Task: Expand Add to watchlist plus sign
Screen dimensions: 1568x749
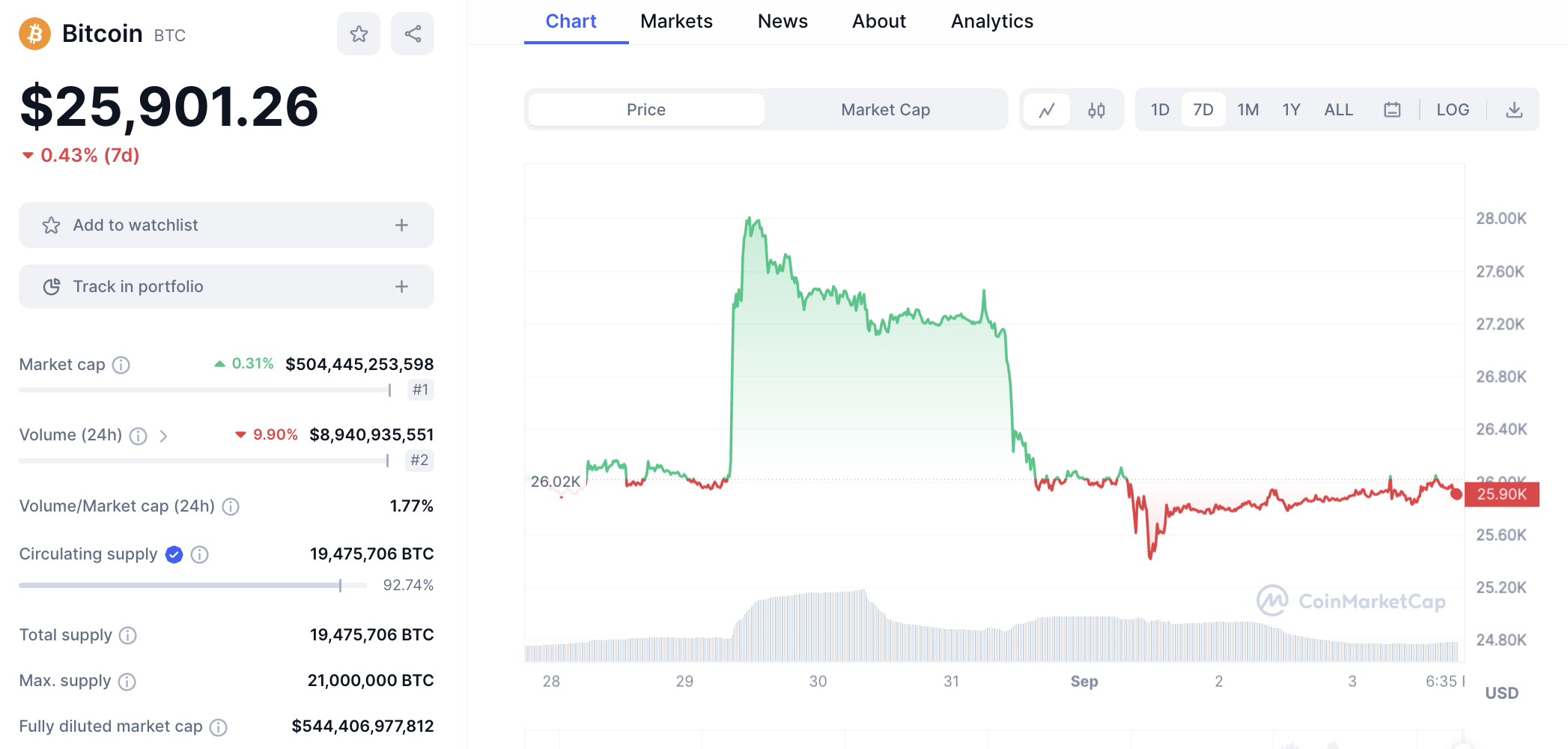Action: click(401, 225)
